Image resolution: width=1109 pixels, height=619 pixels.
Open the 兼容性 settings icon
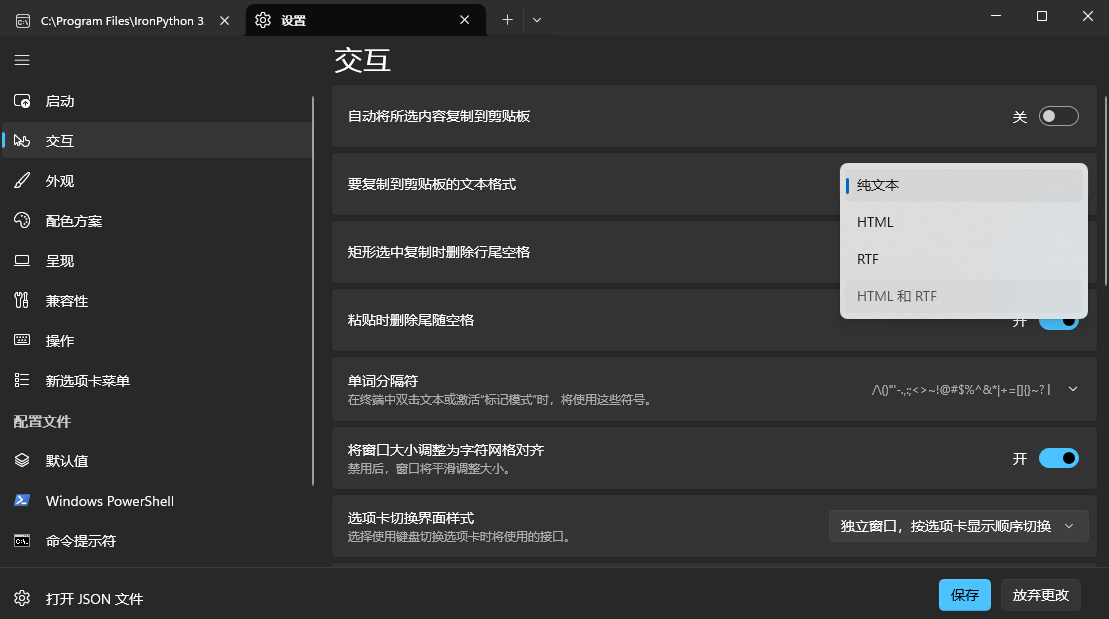22,301
